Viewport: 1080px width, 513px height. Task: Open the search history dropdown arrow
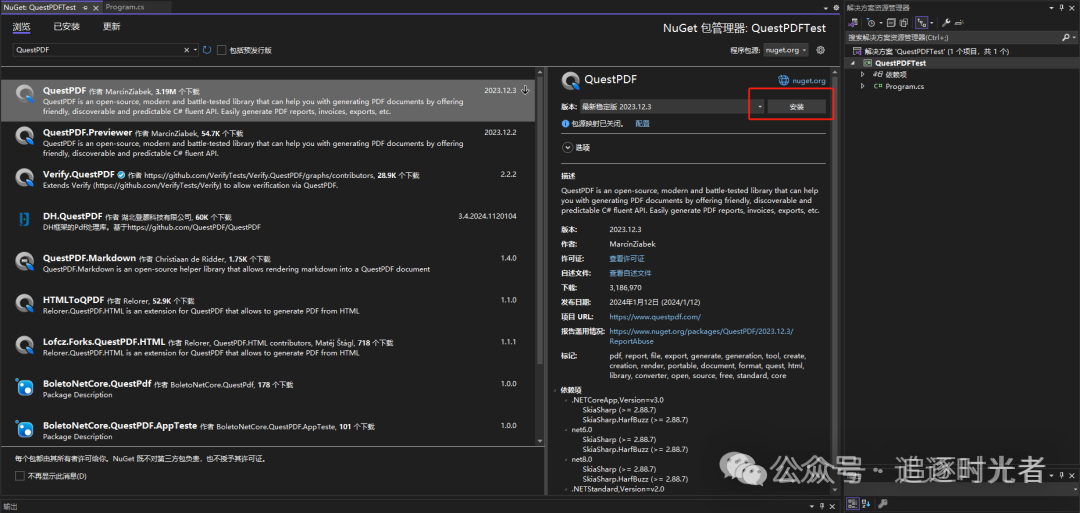[x=196, y=50]
